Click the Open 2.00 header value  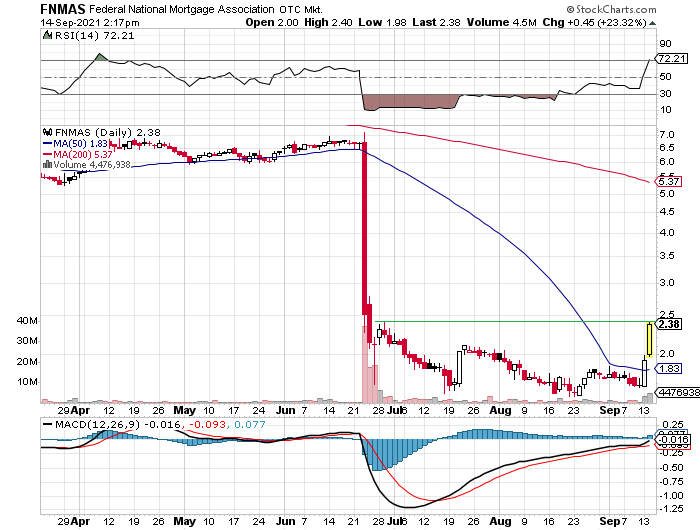click(x=272, y=22)
